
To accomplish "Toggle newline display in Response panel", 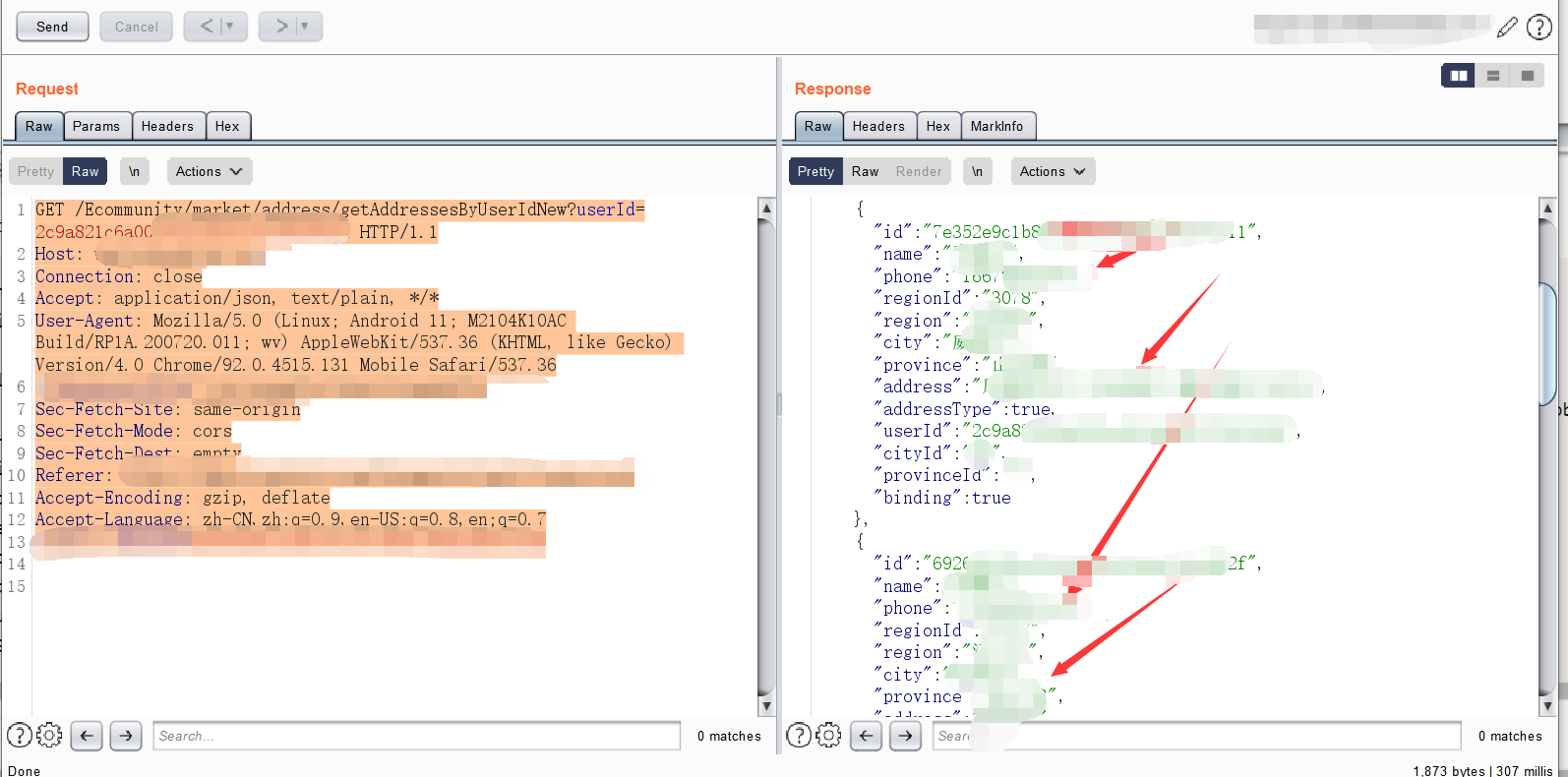I will tap(978, 171).
